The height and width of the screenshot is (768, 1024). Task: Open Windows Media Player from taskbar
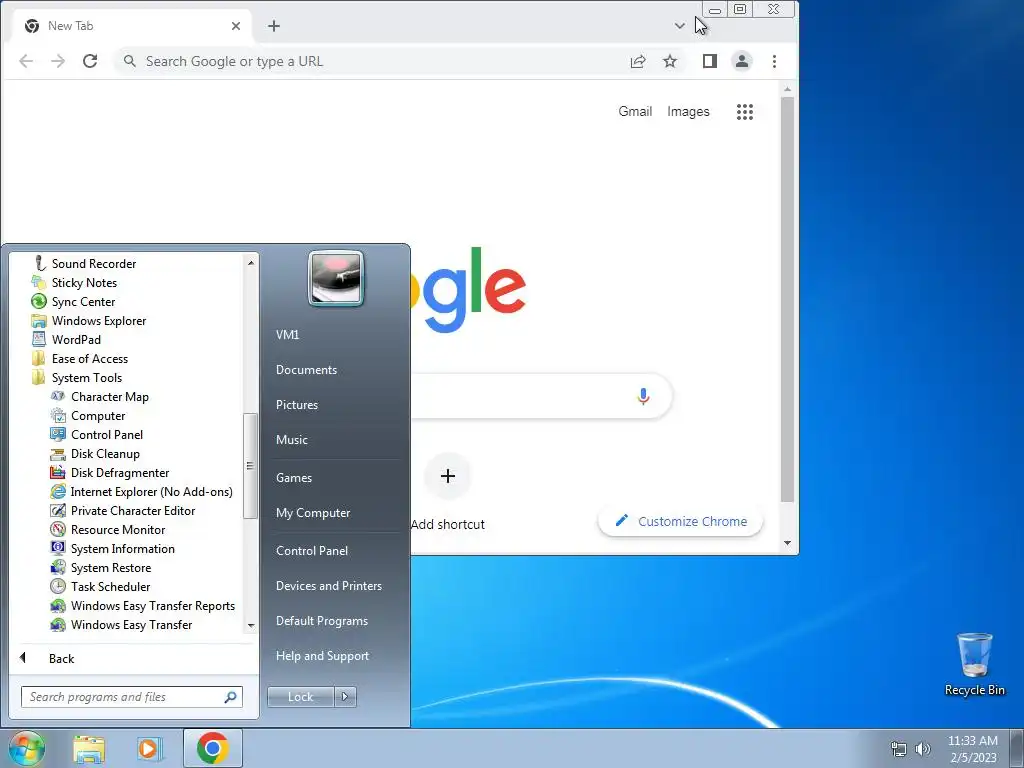tap(150, 748)
